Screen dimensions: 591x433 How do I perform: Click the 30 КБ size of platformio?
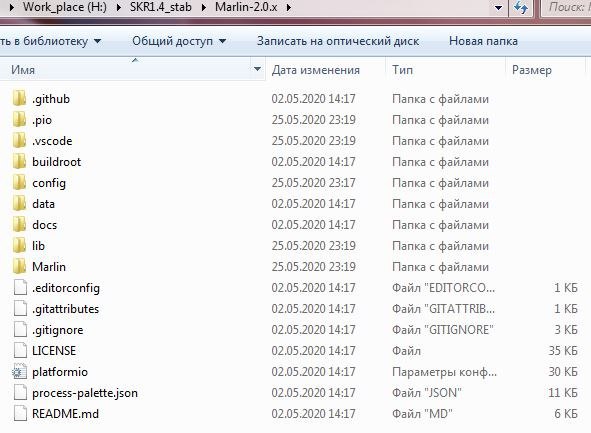pyautogui.click(x=563, y=372)
